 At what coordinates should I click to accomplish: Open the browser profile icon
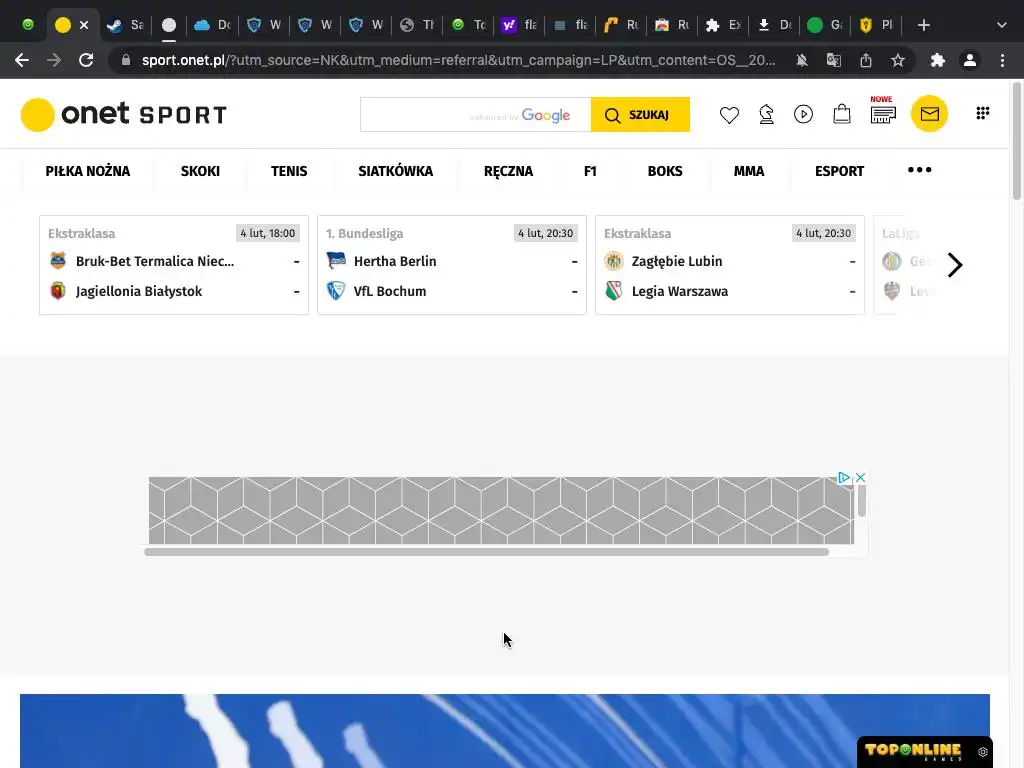click(x=970, y=60)
